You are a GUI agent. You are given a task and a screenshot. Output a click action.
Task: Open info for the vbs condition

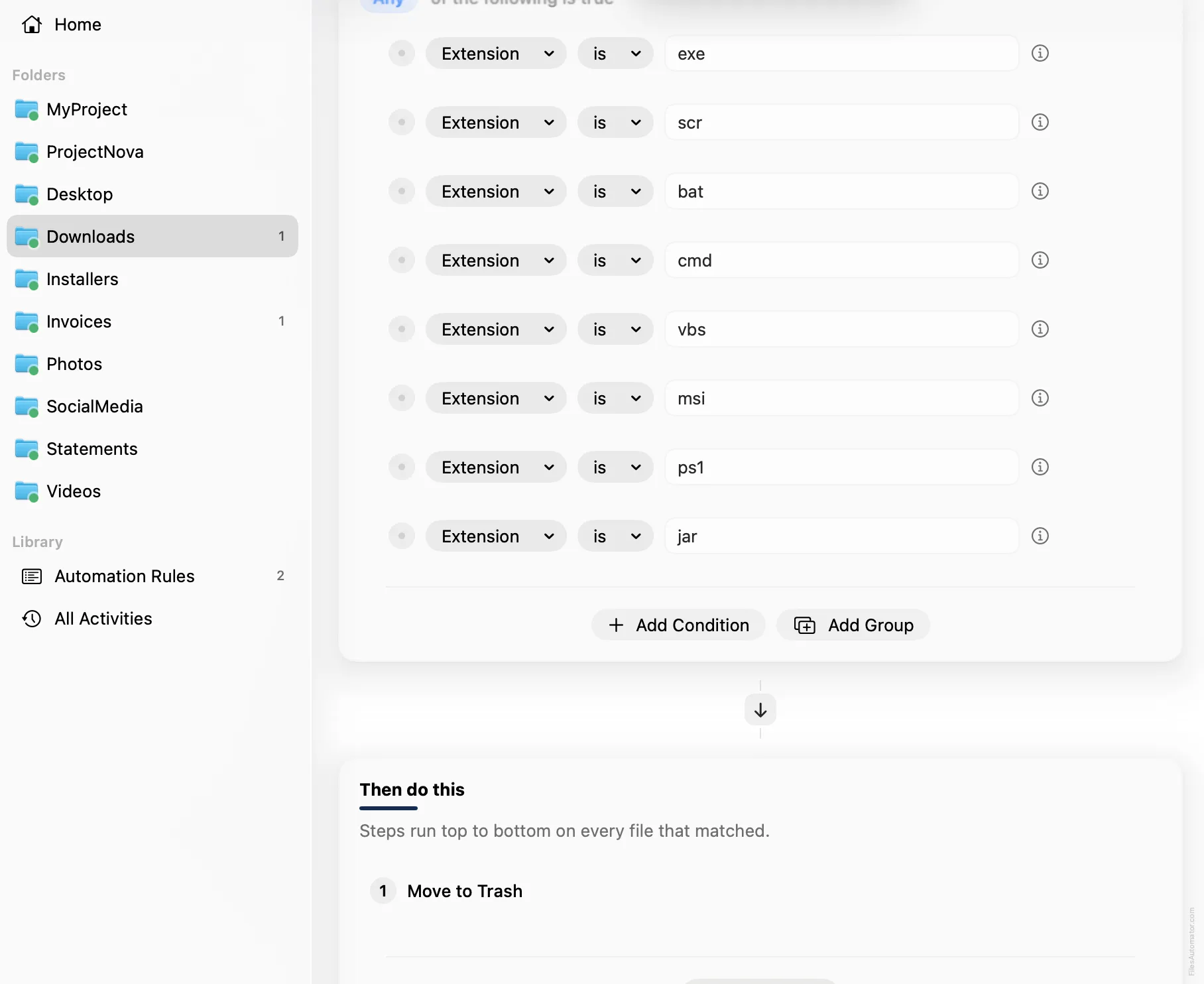[x=1040, y=329]
